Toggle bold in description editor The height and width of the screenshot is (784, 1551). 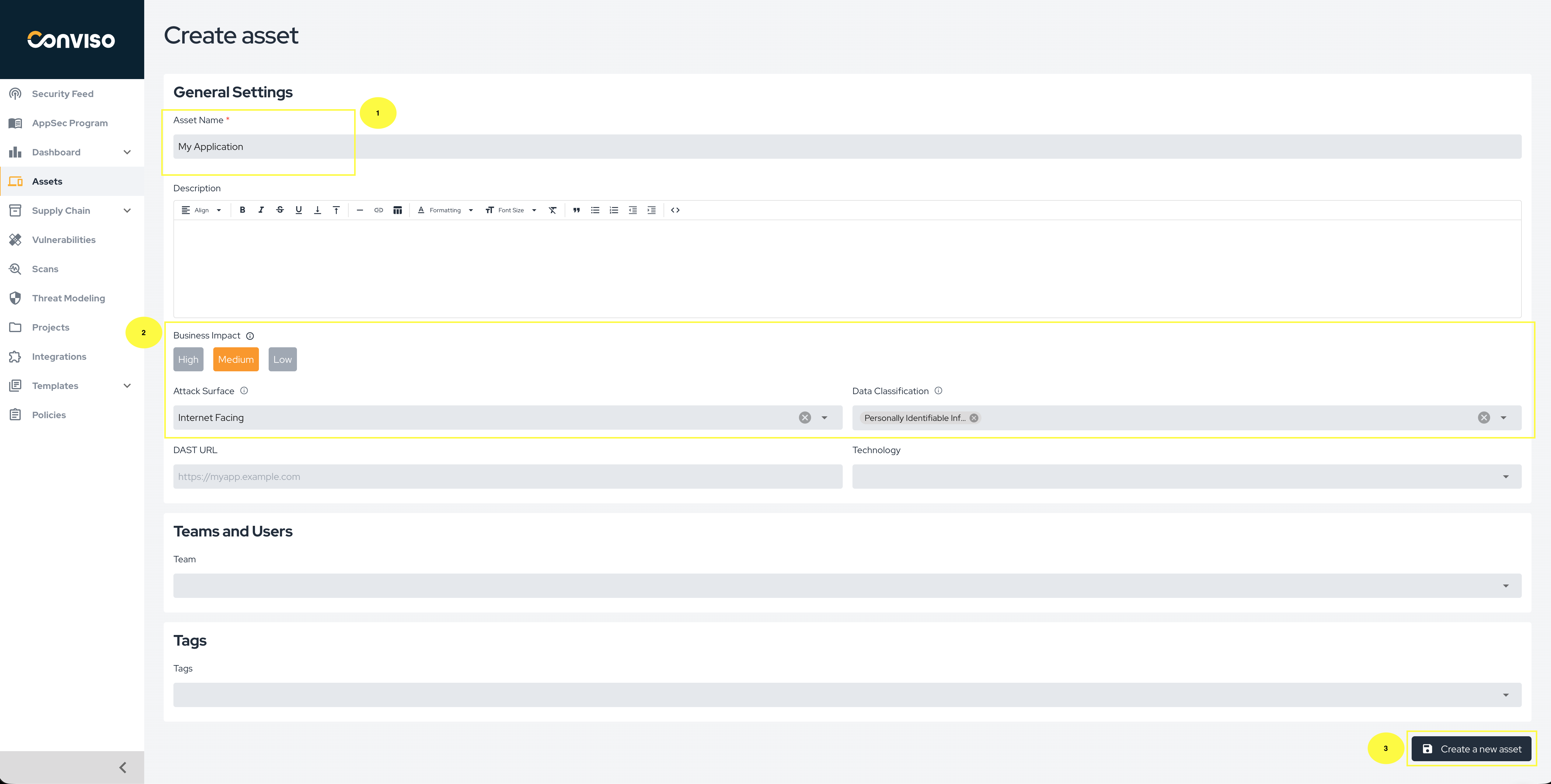point(242,210)
